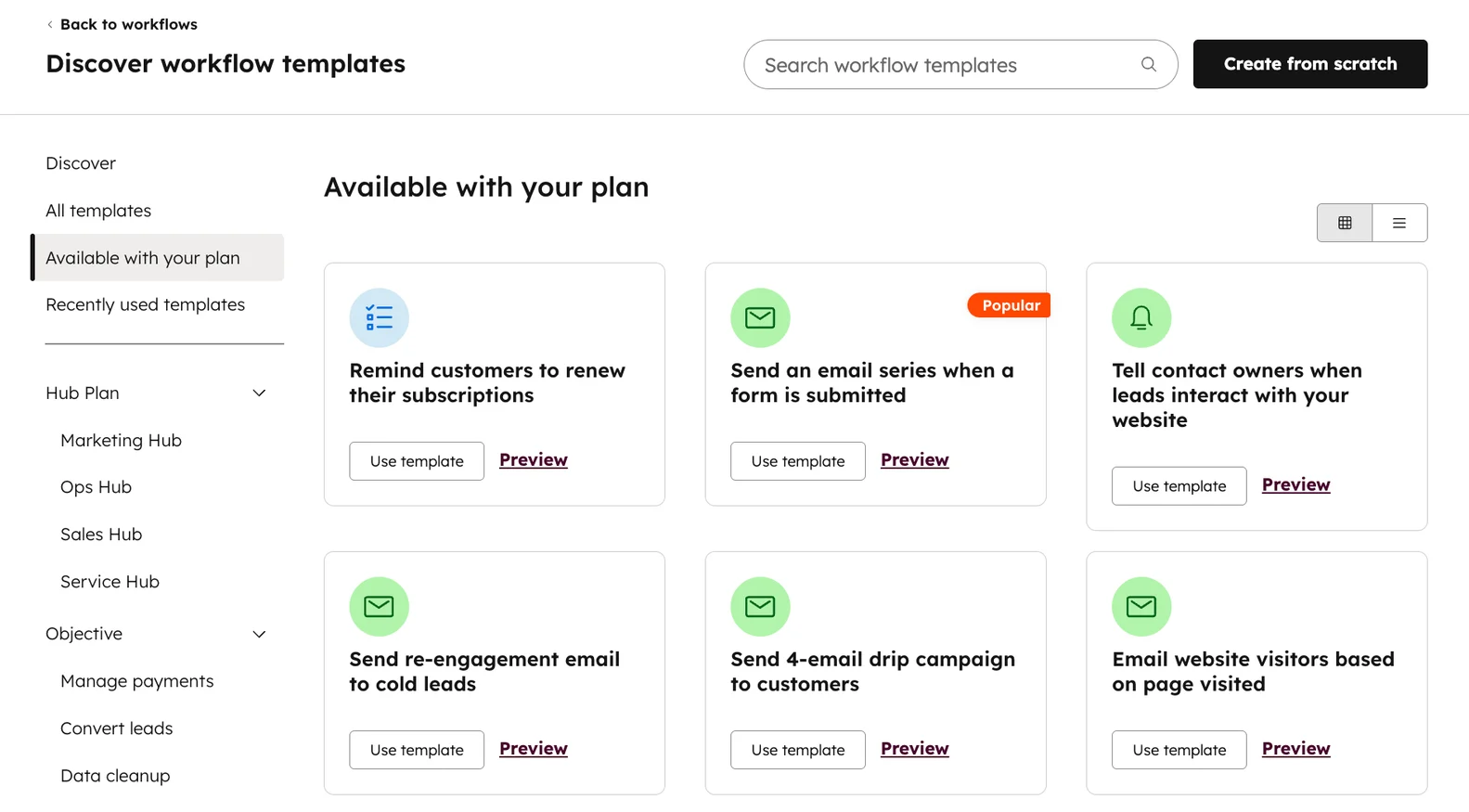The height and width of the screenshot is (812, 1469).
Task: Click the bell icon on the contact owners template
Action: pyautogui.click(x=1141, y=317)
